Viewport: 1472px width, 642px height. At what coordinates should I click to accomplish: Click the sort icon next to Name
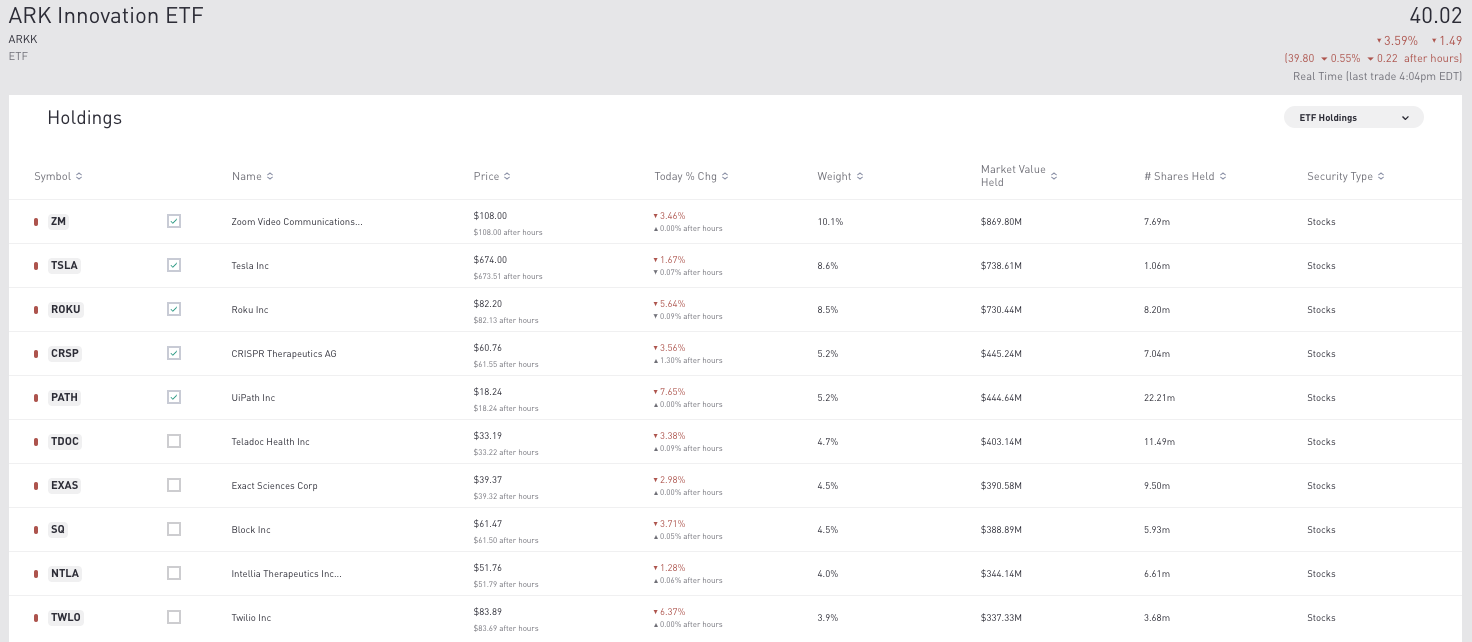coord(270,177)
